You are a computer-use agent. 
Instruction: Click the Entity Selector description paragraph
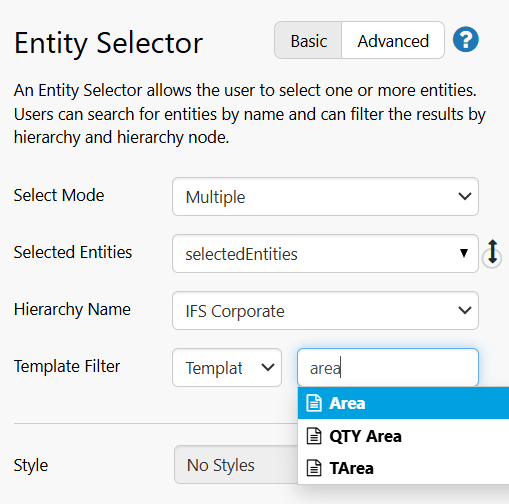[250, 114]
